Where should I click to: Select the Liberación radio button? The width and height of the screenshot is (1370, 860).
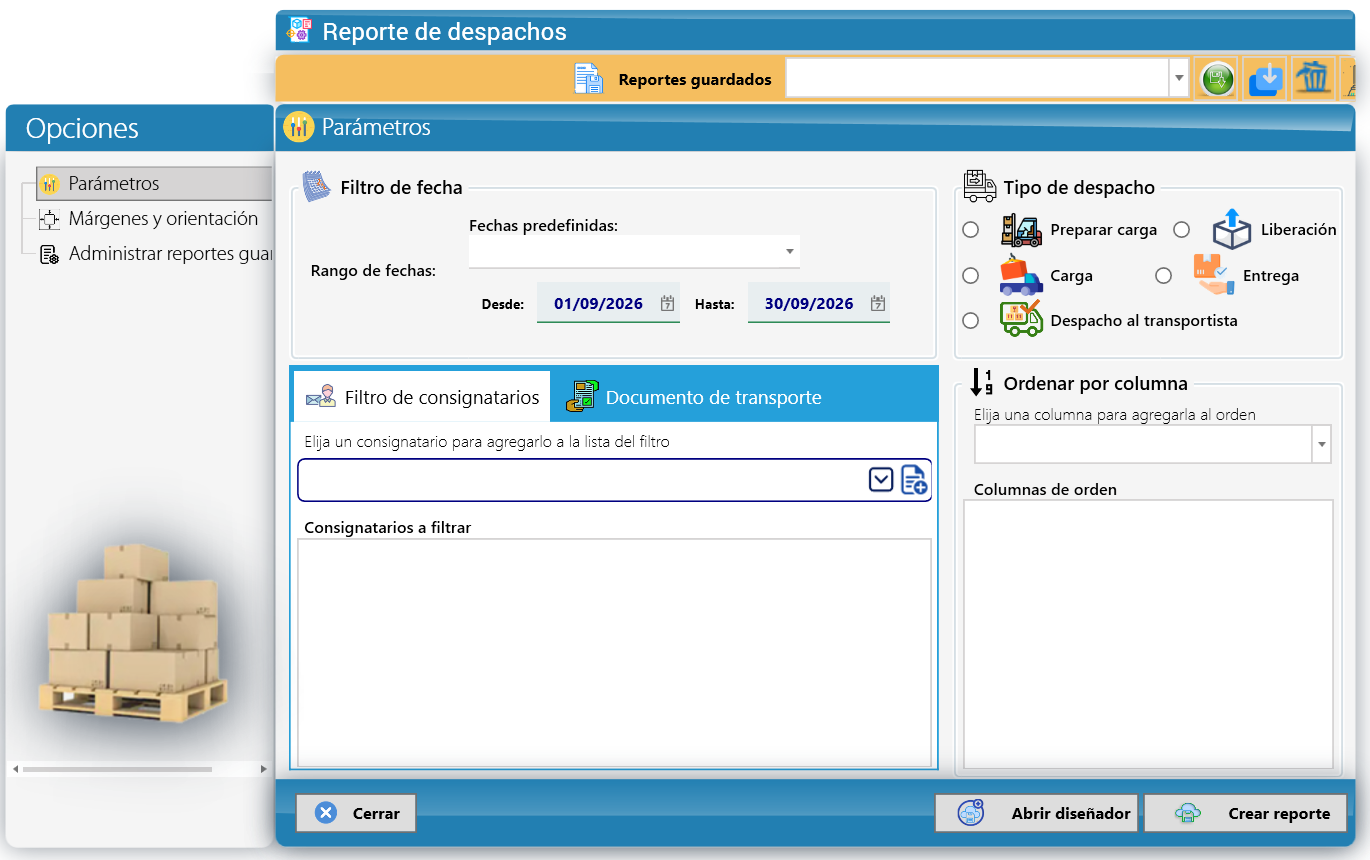tap(1181, 230)
